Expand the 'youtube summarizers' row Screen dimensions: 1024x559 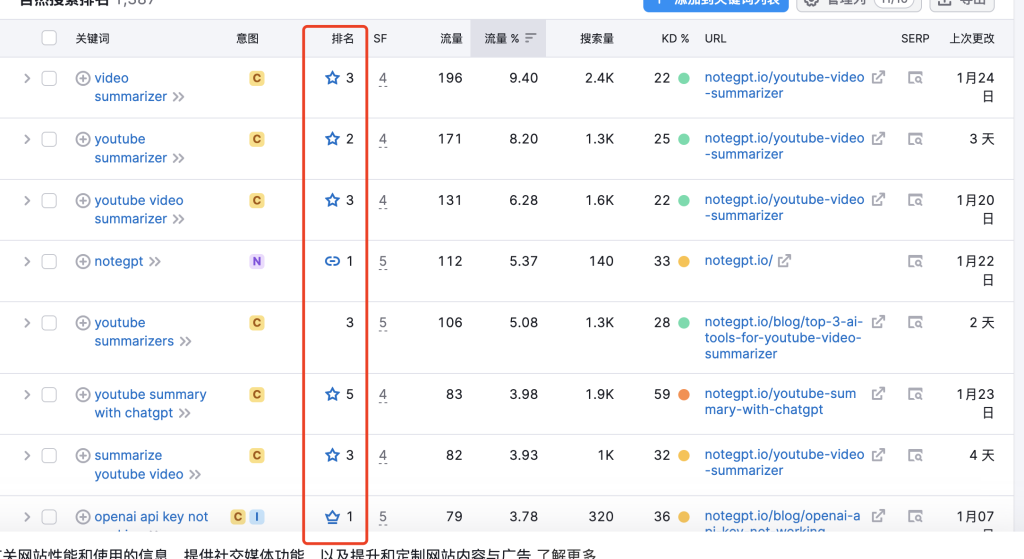pyautogui.click(x=27, y=323)
